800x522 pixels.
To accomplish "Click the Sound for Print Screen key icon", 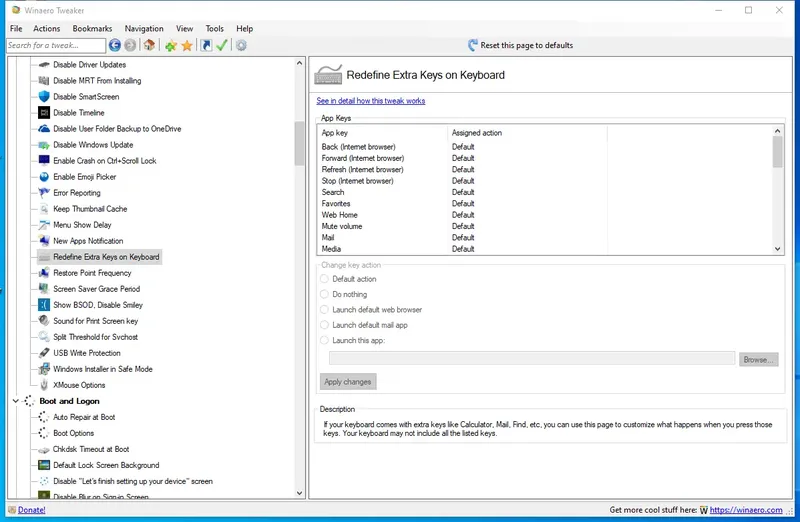I will click(44, 321).
